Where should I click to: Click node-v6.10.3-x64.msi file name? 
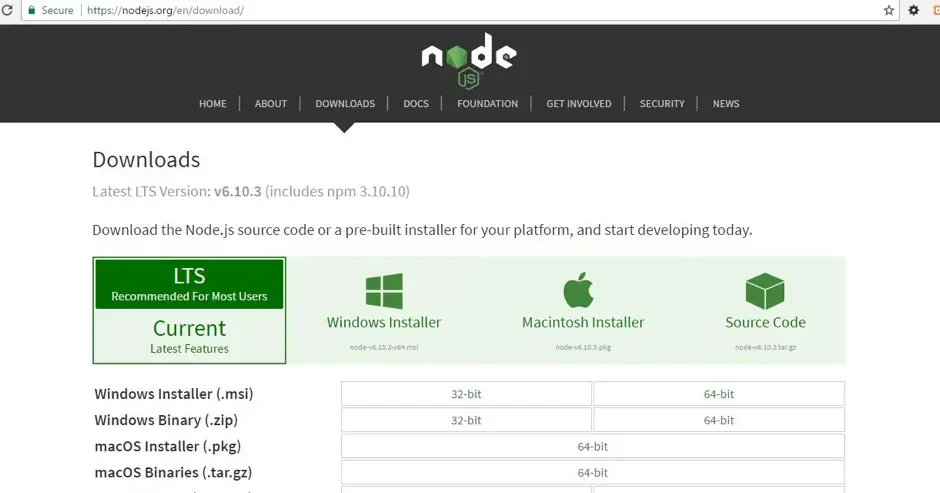[x=384, y=347]
